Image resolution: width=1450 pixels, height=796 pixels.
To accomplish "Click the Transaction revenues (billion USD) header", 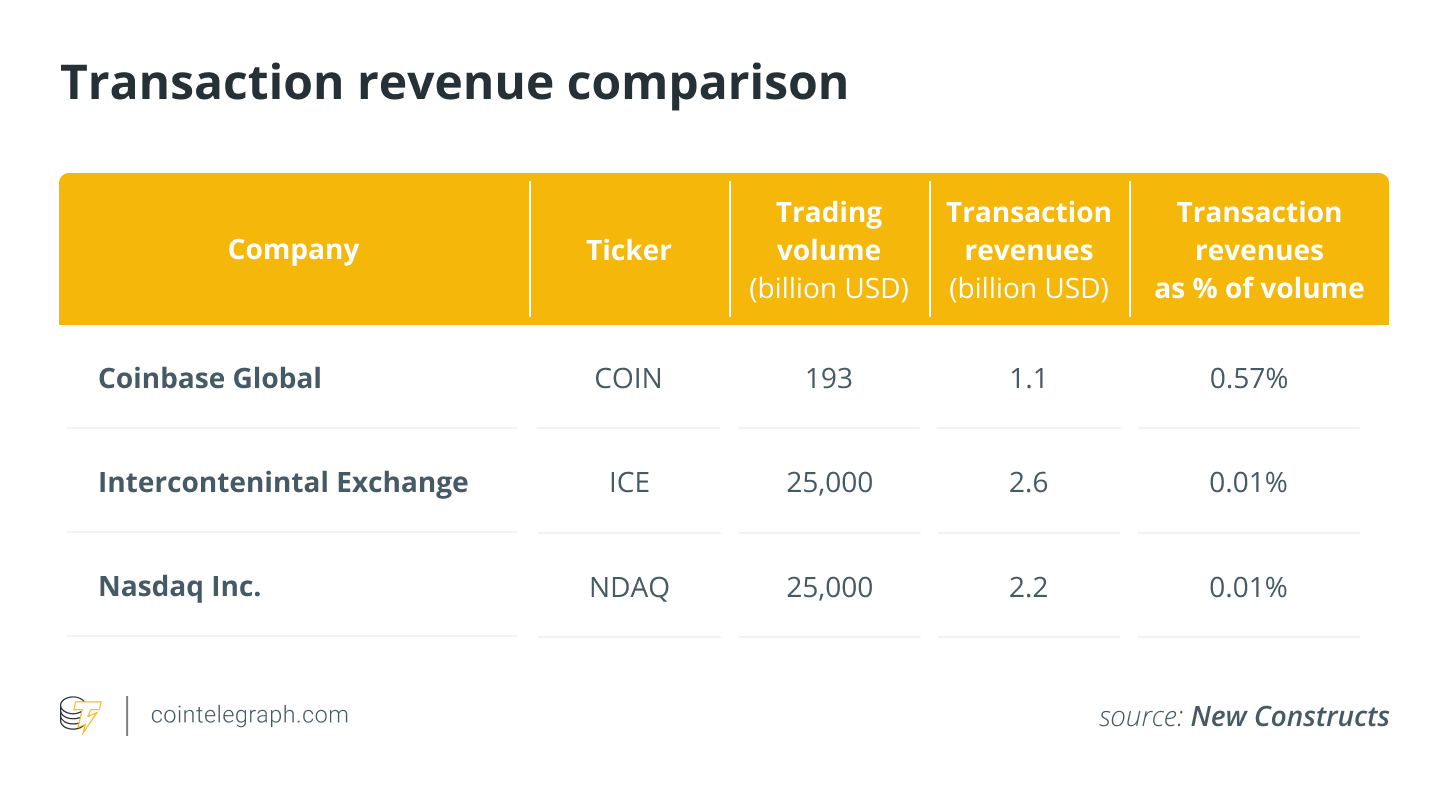I will point(1029,250).
